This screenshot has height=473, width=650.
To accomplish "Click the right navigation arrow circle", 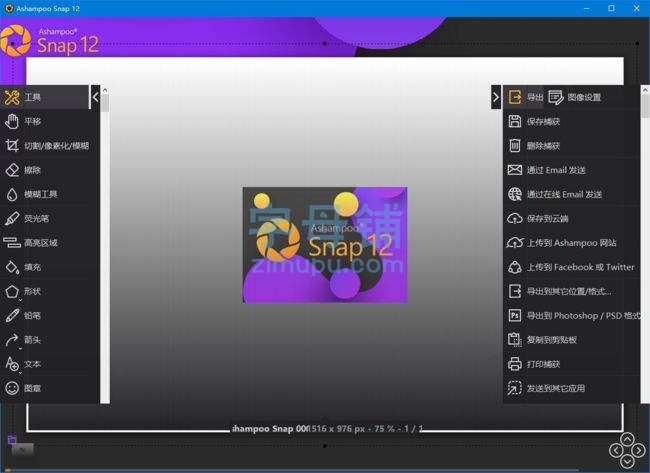I will (638, 450).
